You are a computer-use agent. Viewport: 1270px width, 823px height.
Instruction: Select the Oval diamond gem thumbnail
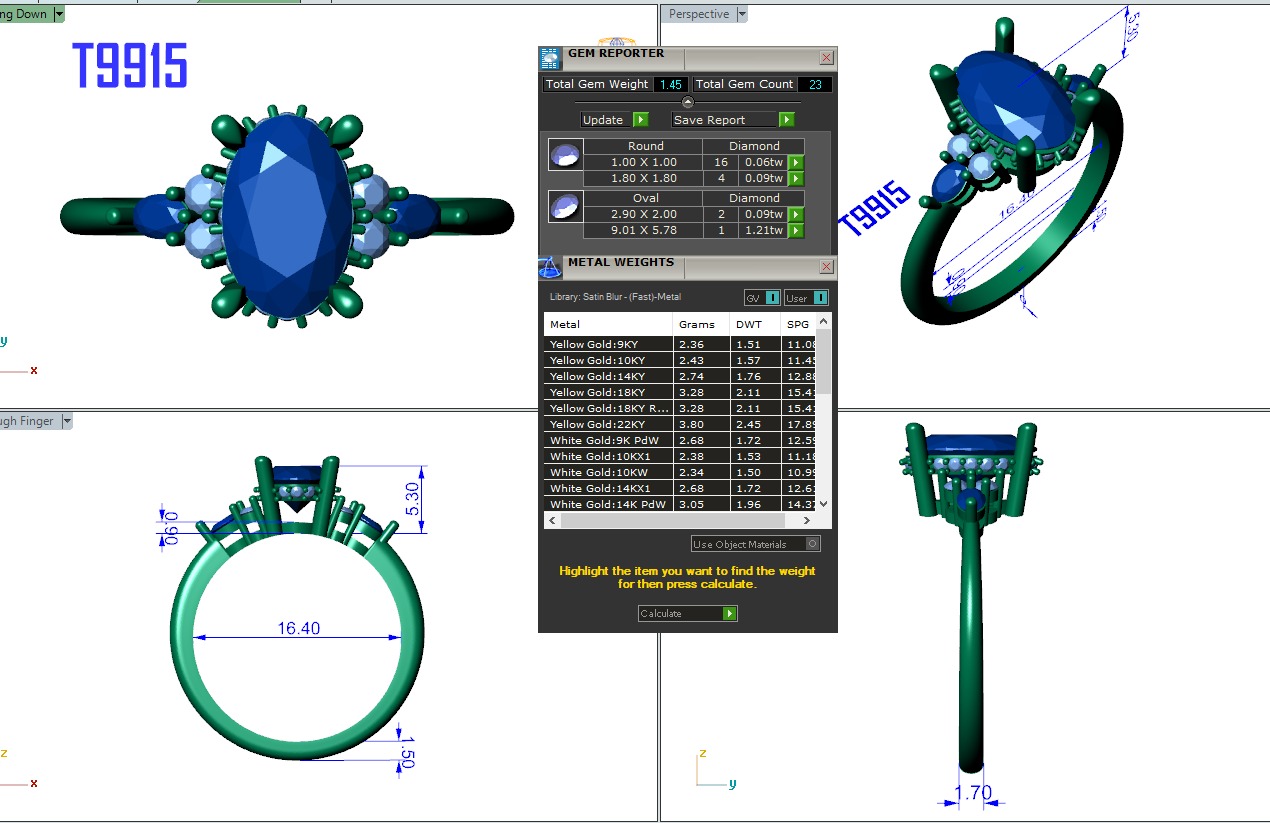point(564,206)
